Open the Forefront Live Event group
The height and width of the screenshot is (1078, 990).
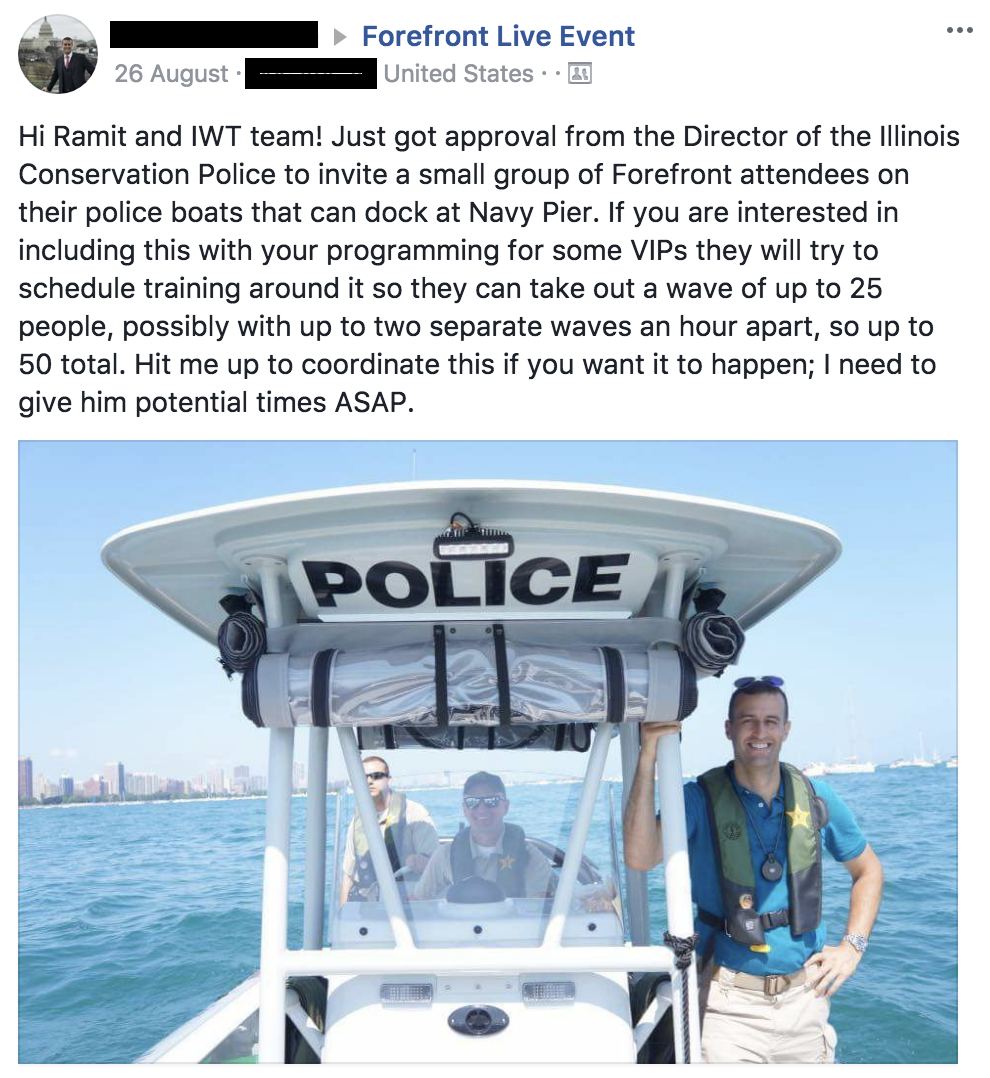point(498,36)
